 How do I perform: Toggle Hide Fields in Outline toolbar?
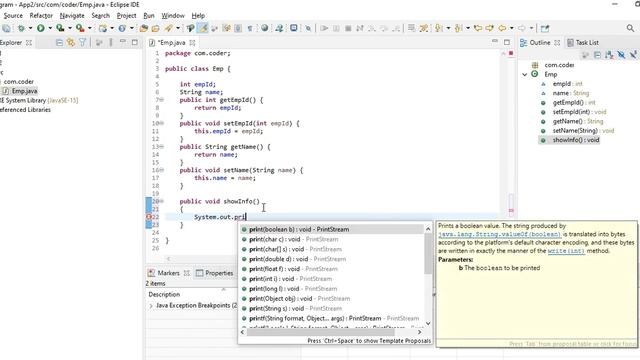pos(621,55)
